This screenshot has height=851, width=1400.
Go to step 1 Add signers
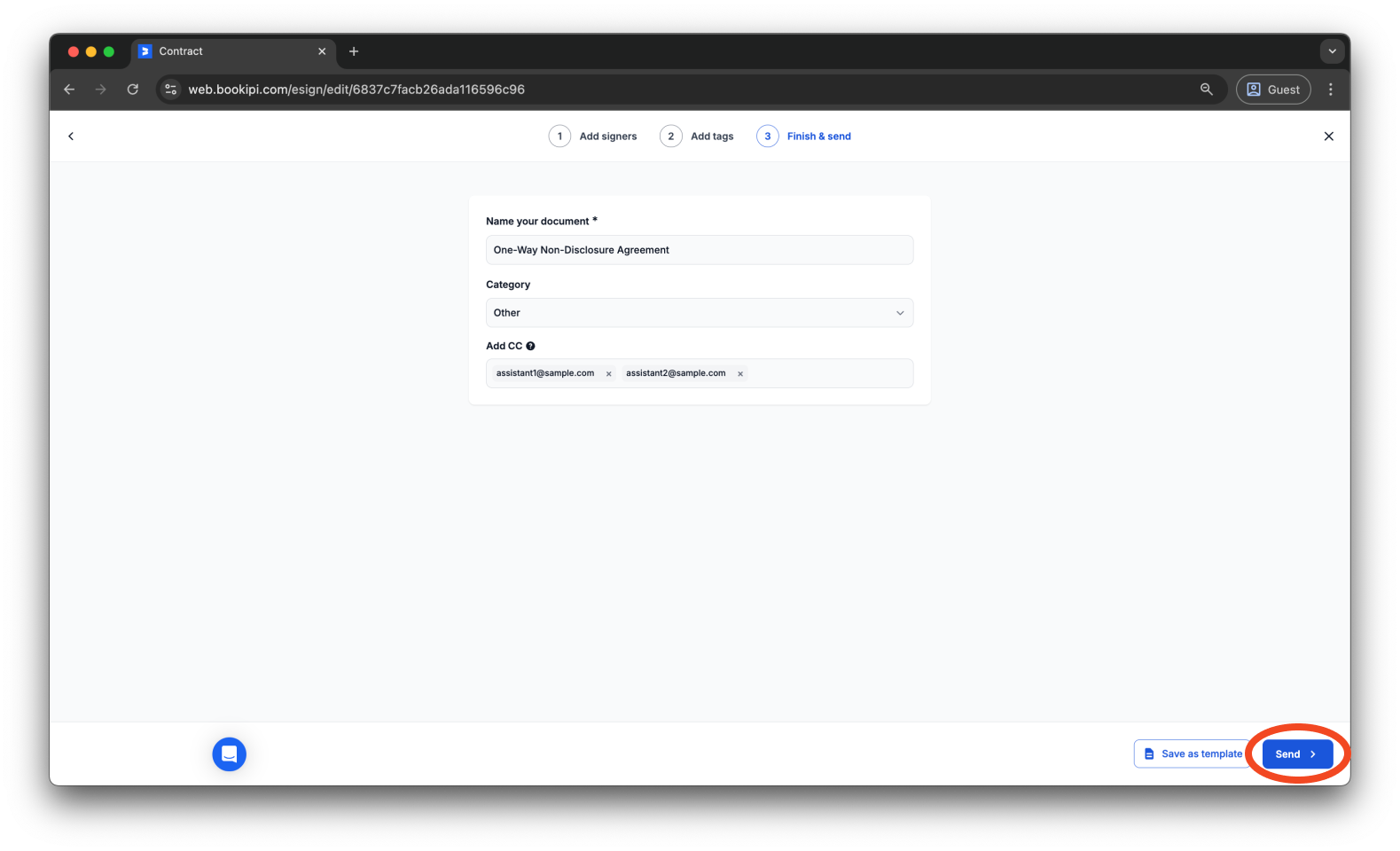(x=592, y=137)
